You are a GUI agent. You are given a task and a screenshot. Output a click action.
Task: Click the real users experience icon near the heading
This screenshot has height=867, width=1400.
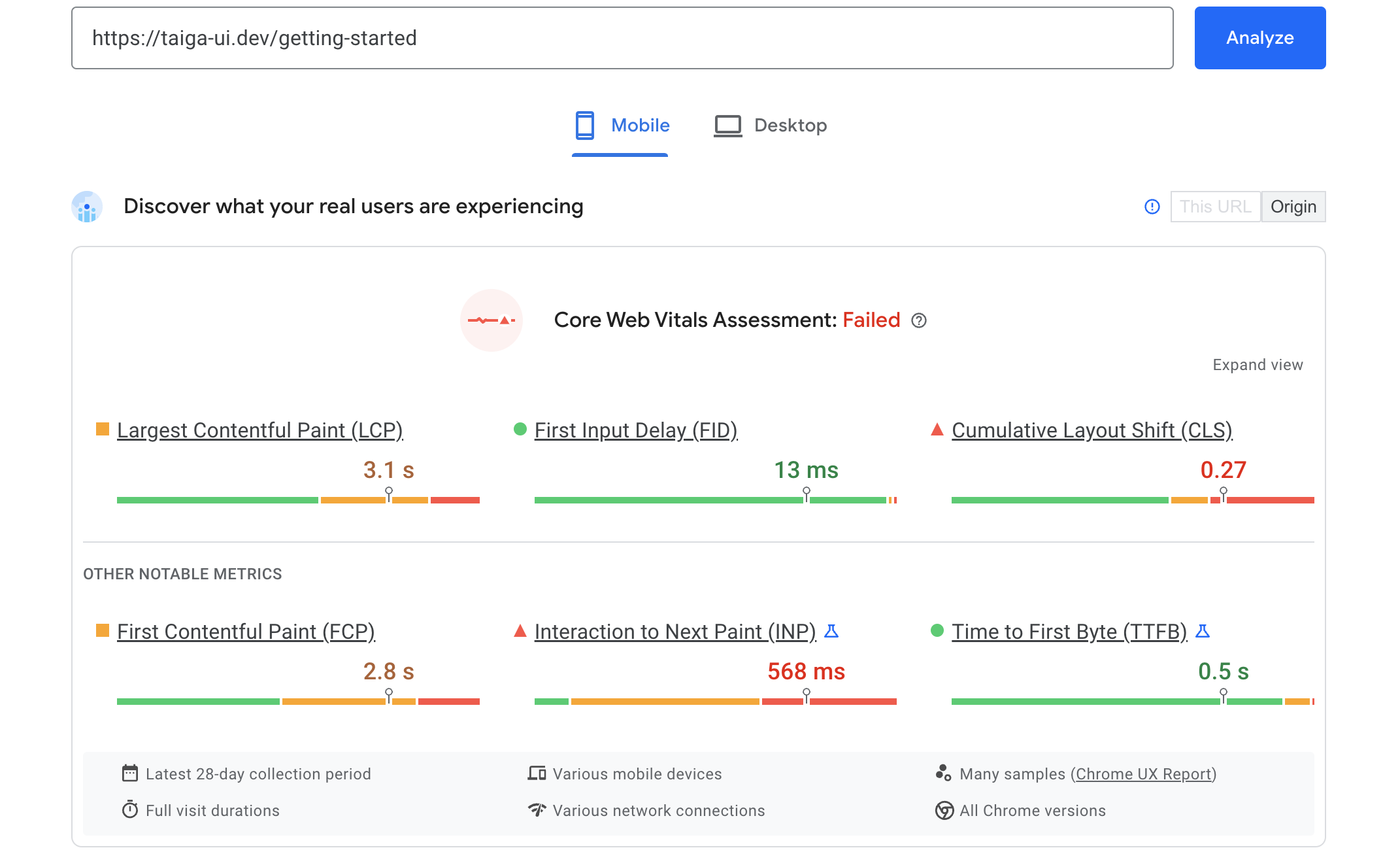pos(86,206)
